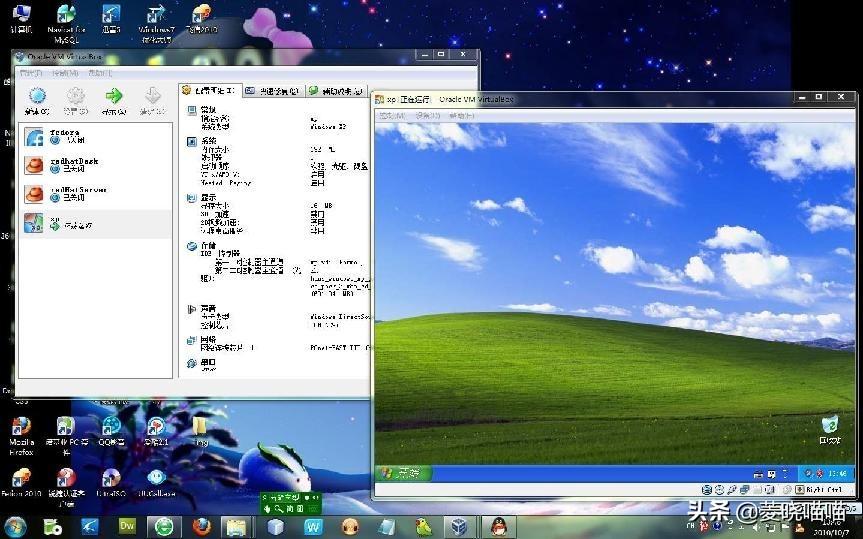The width and height of the screenshot is (863, 539).
Task: Open the Navicat for MySQL desktop shortcut
Action: point(67,24)
